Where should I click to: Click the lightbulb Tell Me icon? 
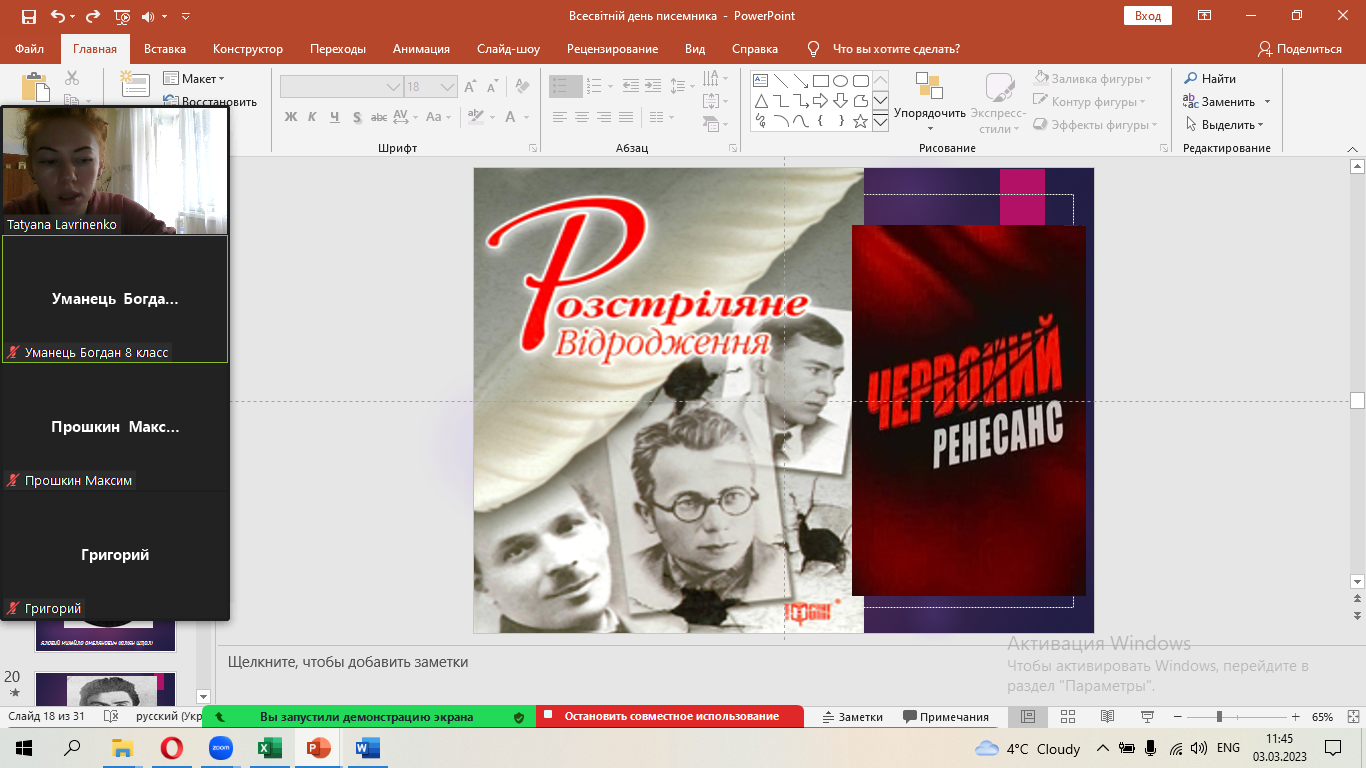point(813,49)
